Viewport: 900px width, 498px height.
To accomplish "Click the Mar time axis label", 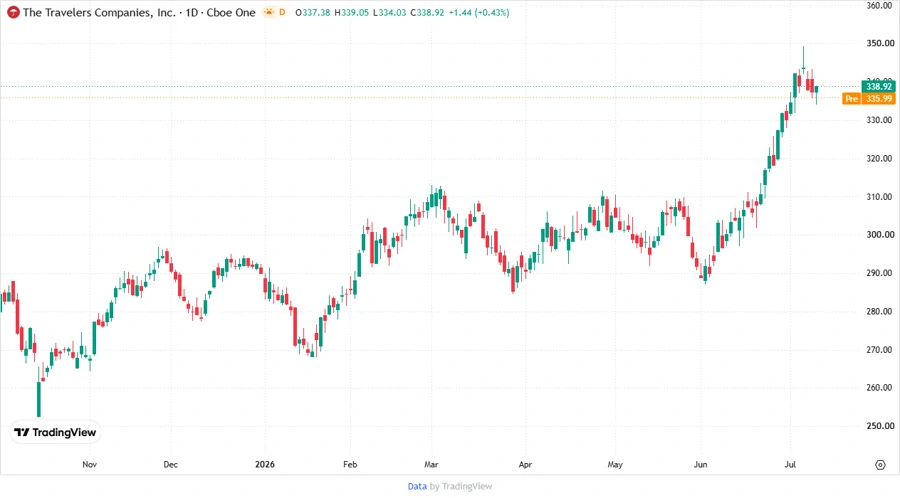I will [x=431, y=464].
